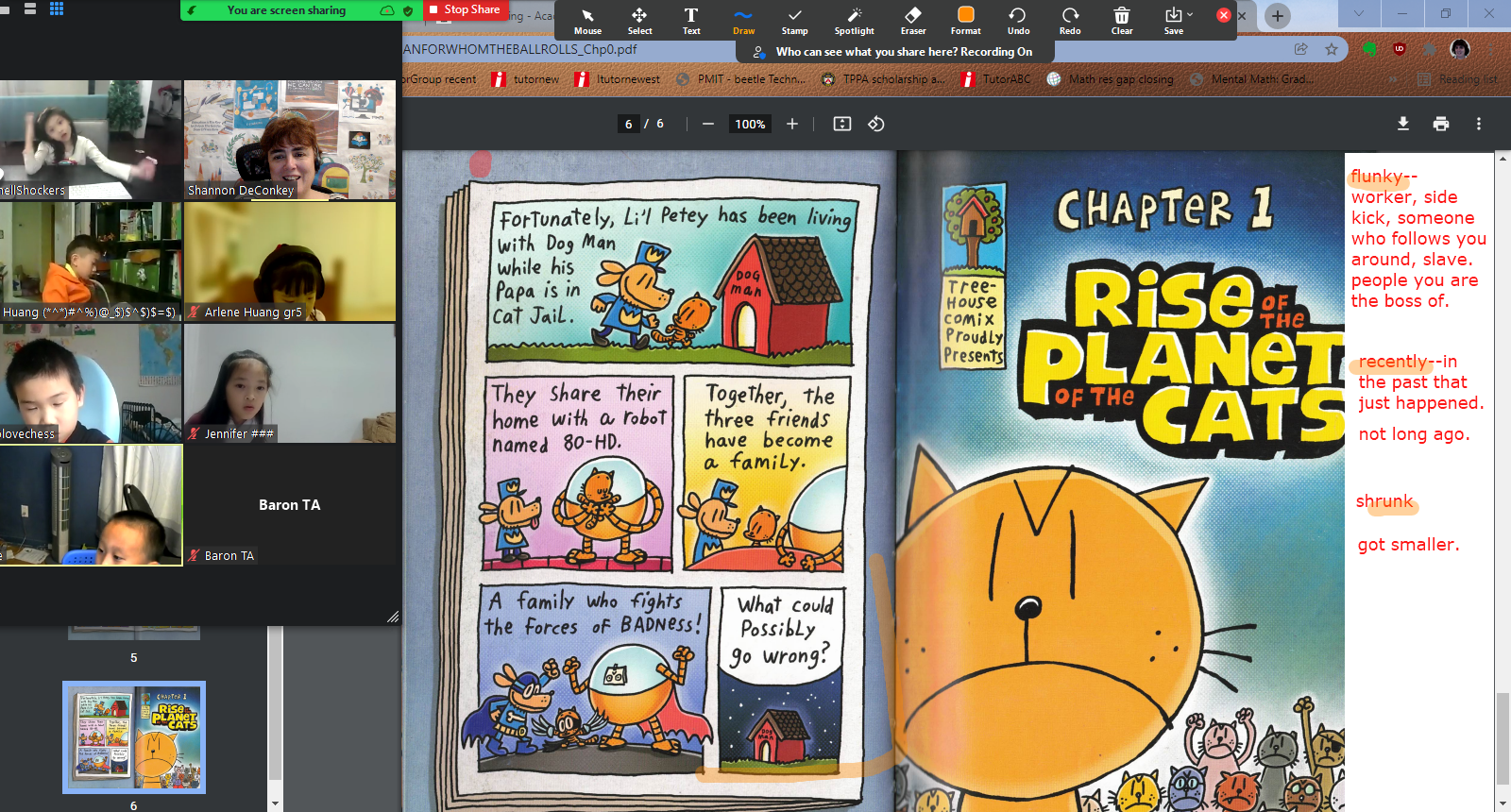Image resolution: width=1511 pixels, height=812 pixels.
Task: Download the PDF file
Action: click(1403, 124)
